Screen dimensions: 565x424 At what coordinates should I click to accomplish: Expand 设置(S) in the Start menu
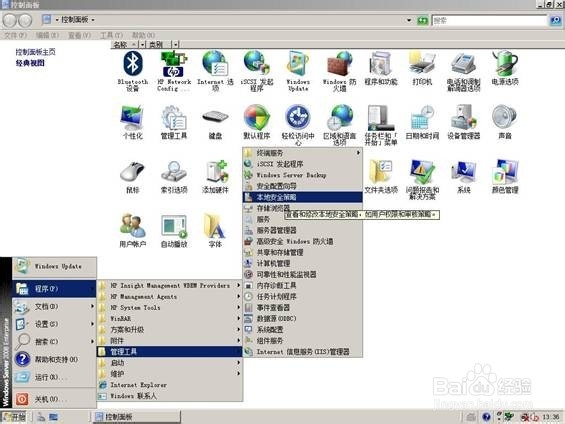pyautogui.click(x=54, y=324)
